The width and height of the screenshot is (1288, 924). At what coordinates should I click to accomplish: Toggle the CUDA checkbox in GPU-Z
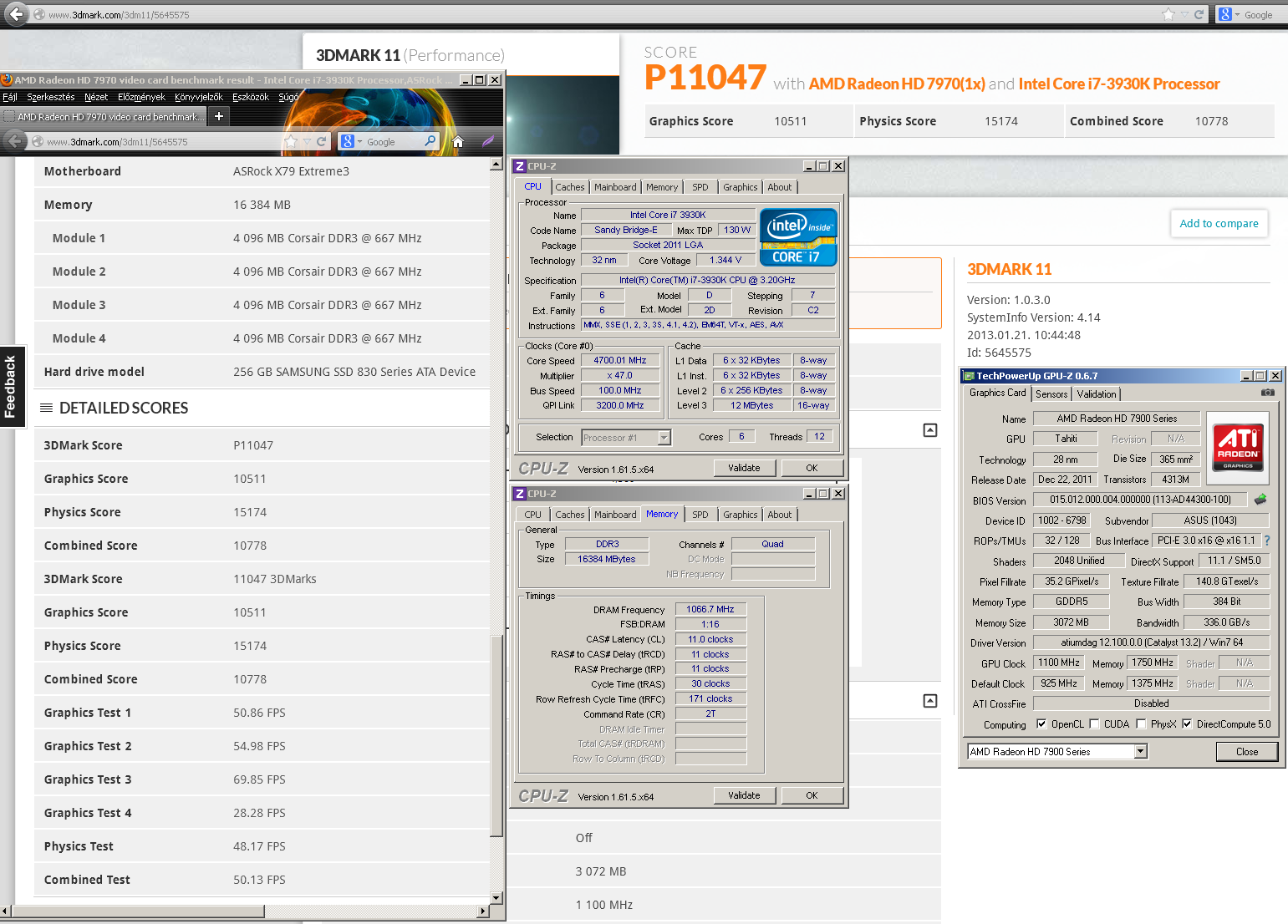tap(1094, 723)
